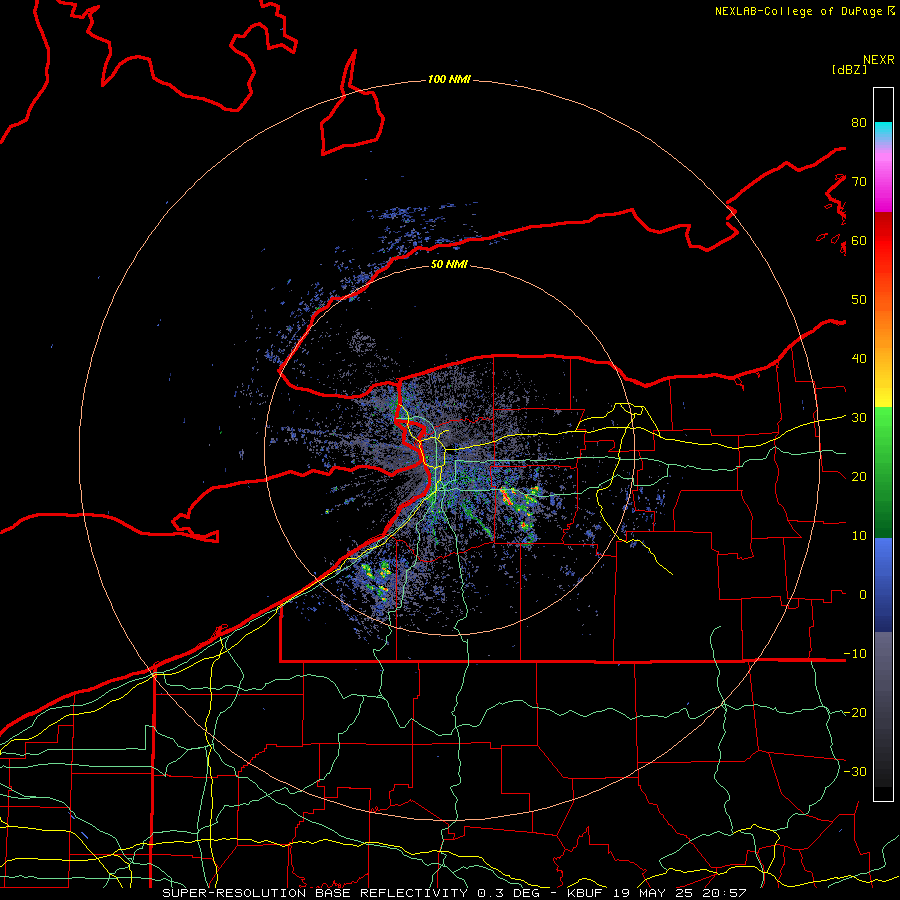Select the 100 NMI range ring label
Screen dimensions: 900x900
[449, 79]
